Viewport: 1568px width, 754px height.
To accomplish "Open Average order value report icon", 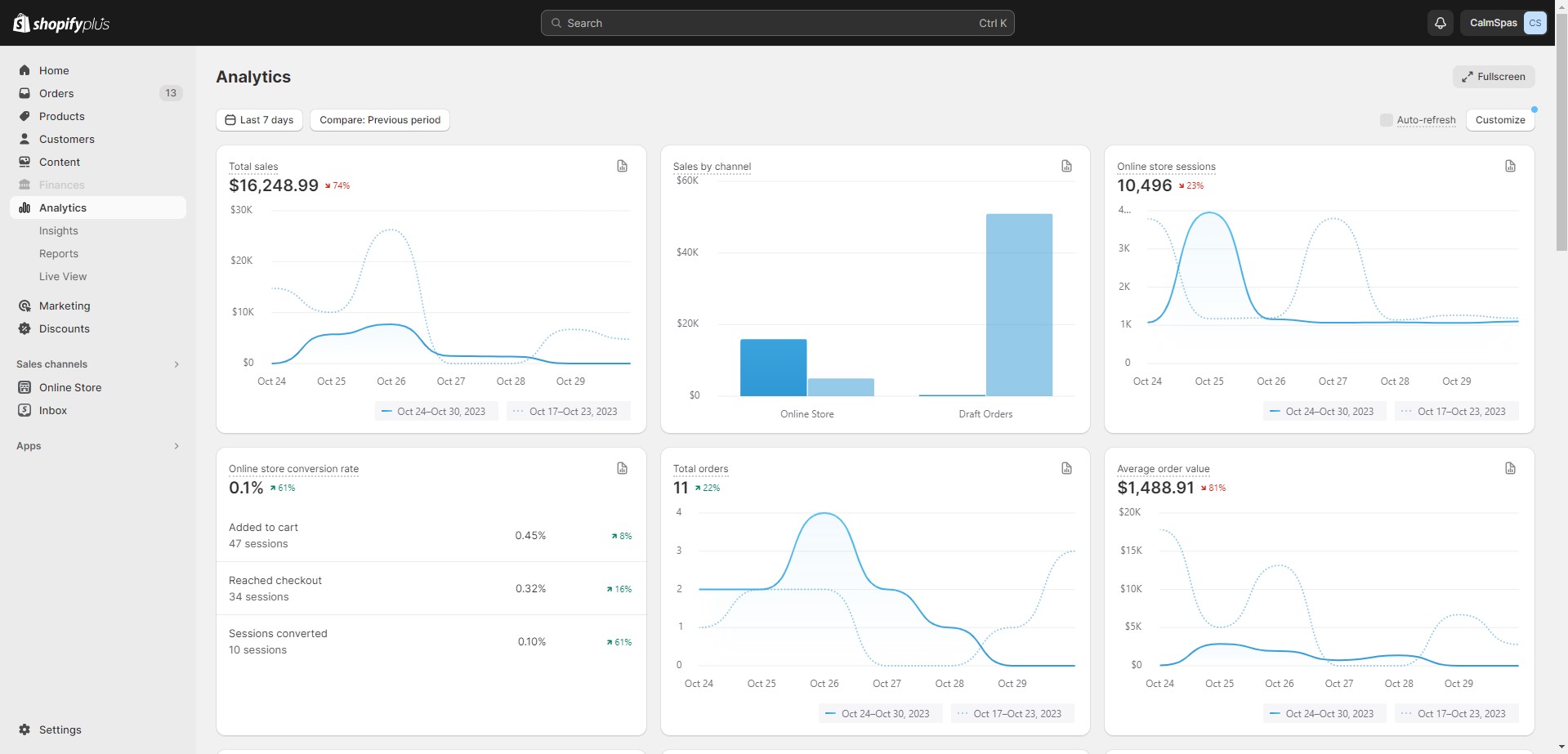I will (1510, 468).
